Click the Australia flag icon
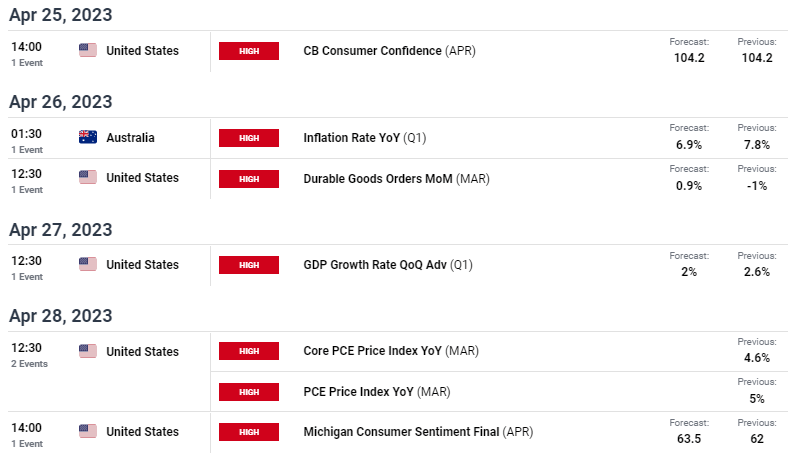The width and height of the screenshot is (788, 472). click(88, 137)
